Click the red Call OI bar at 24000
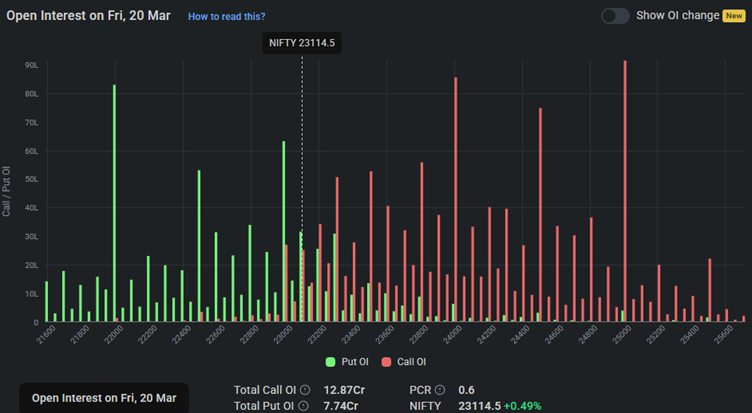Image resolution: width=752 pixels, height=413 pixels. pyautogui.click(x=456, y=200)
